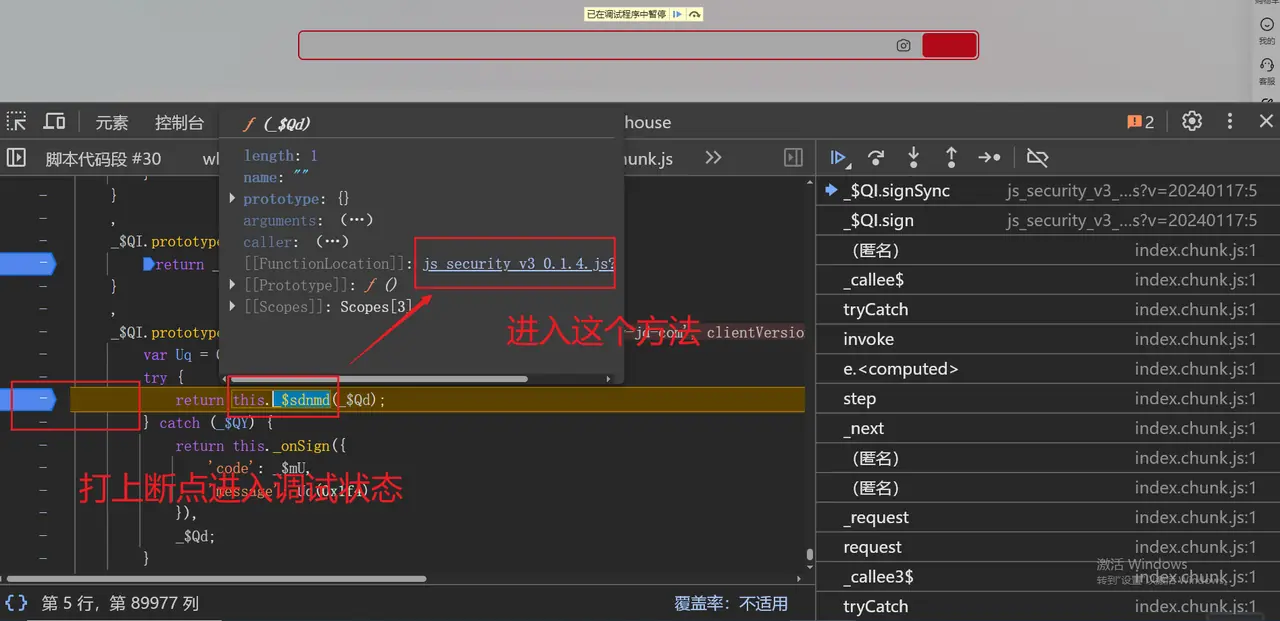Expand the [[Scopes]] entry

tap(233, 307)
